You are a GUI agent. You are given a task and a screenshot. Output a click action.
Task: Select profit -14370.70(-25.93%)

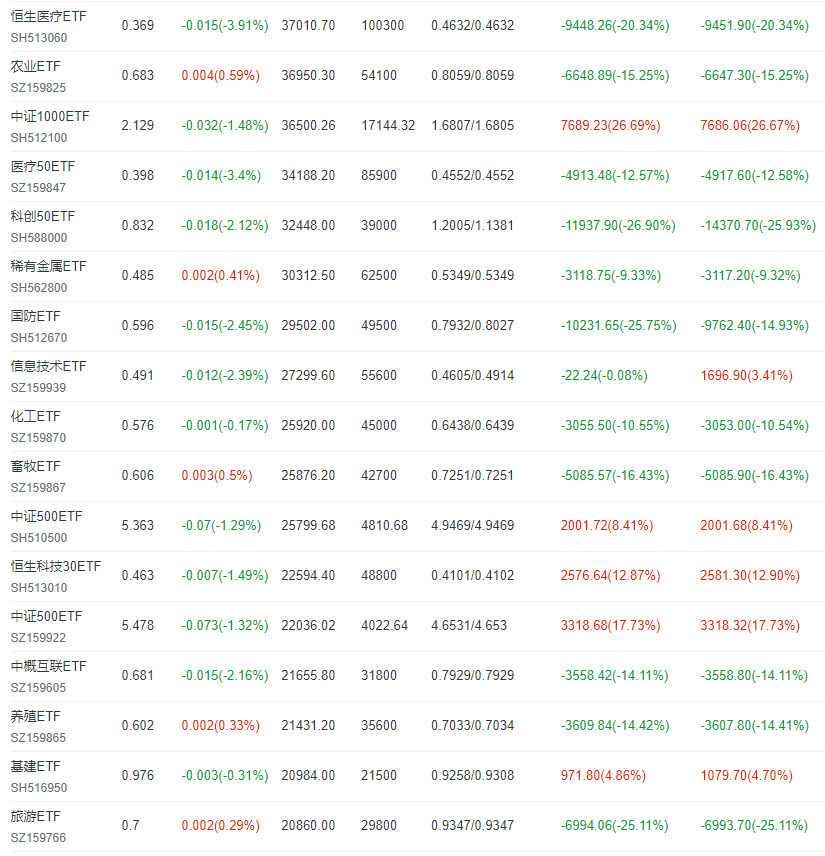point(758,225)
